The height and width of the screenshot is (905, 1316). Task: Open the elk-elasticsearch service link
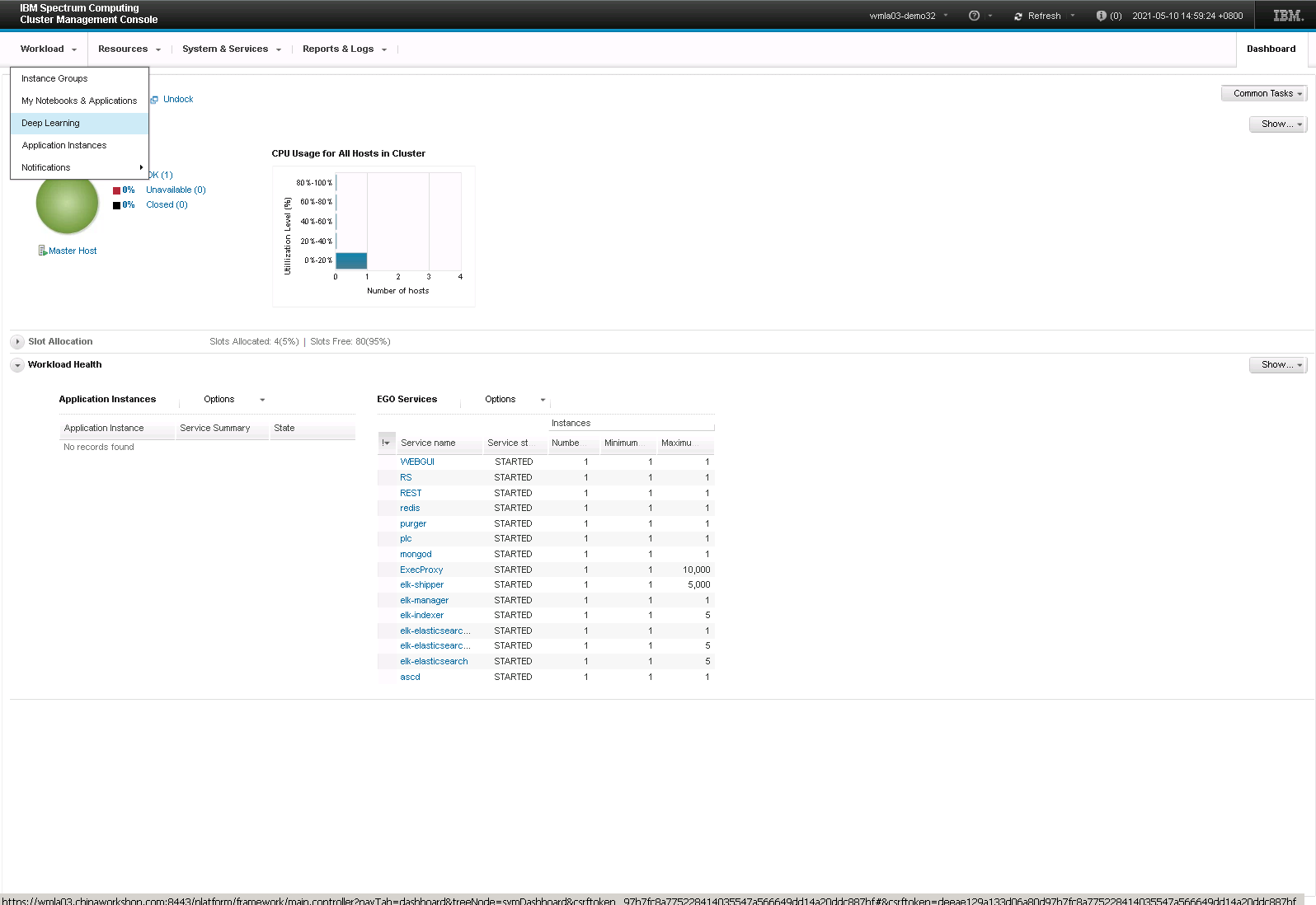[x=434, y=661]
